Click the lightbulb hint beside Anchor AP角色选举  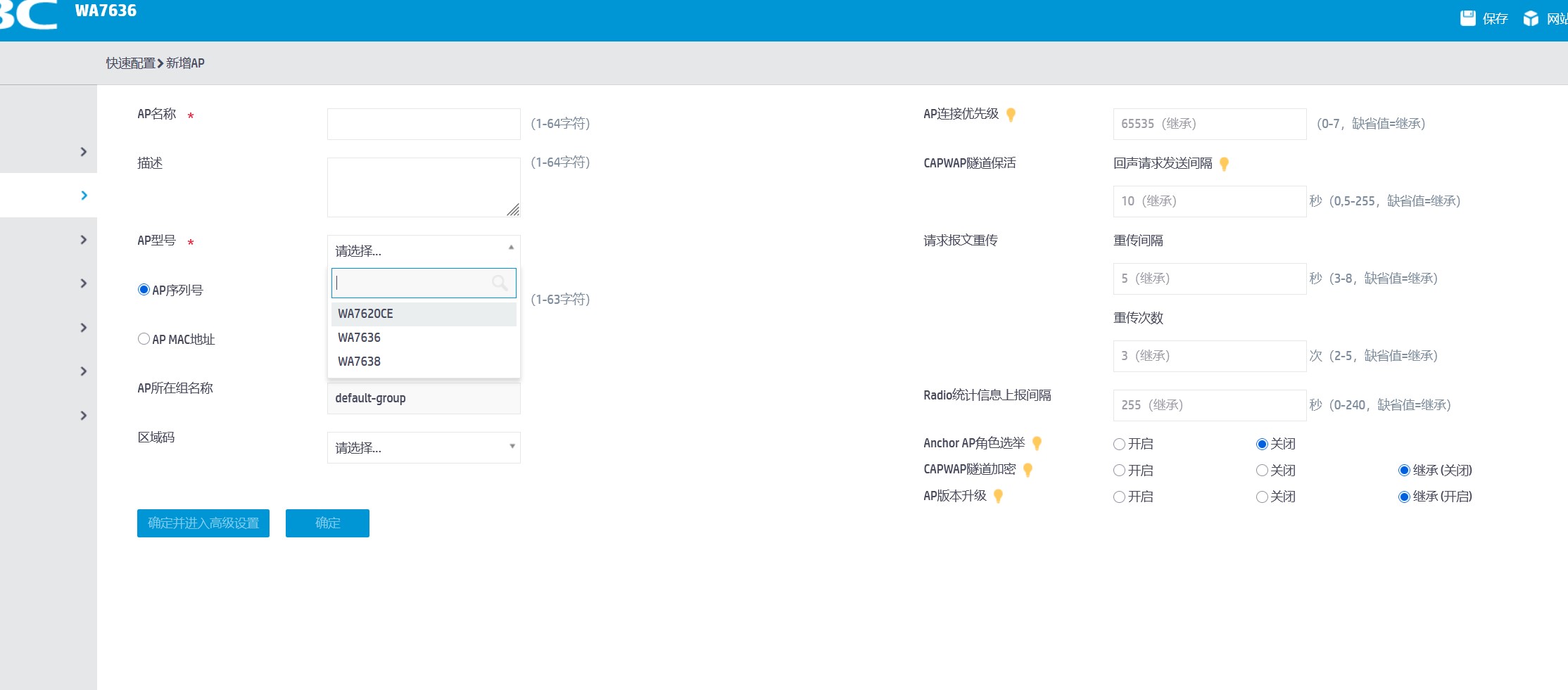tap(1037, 443)
